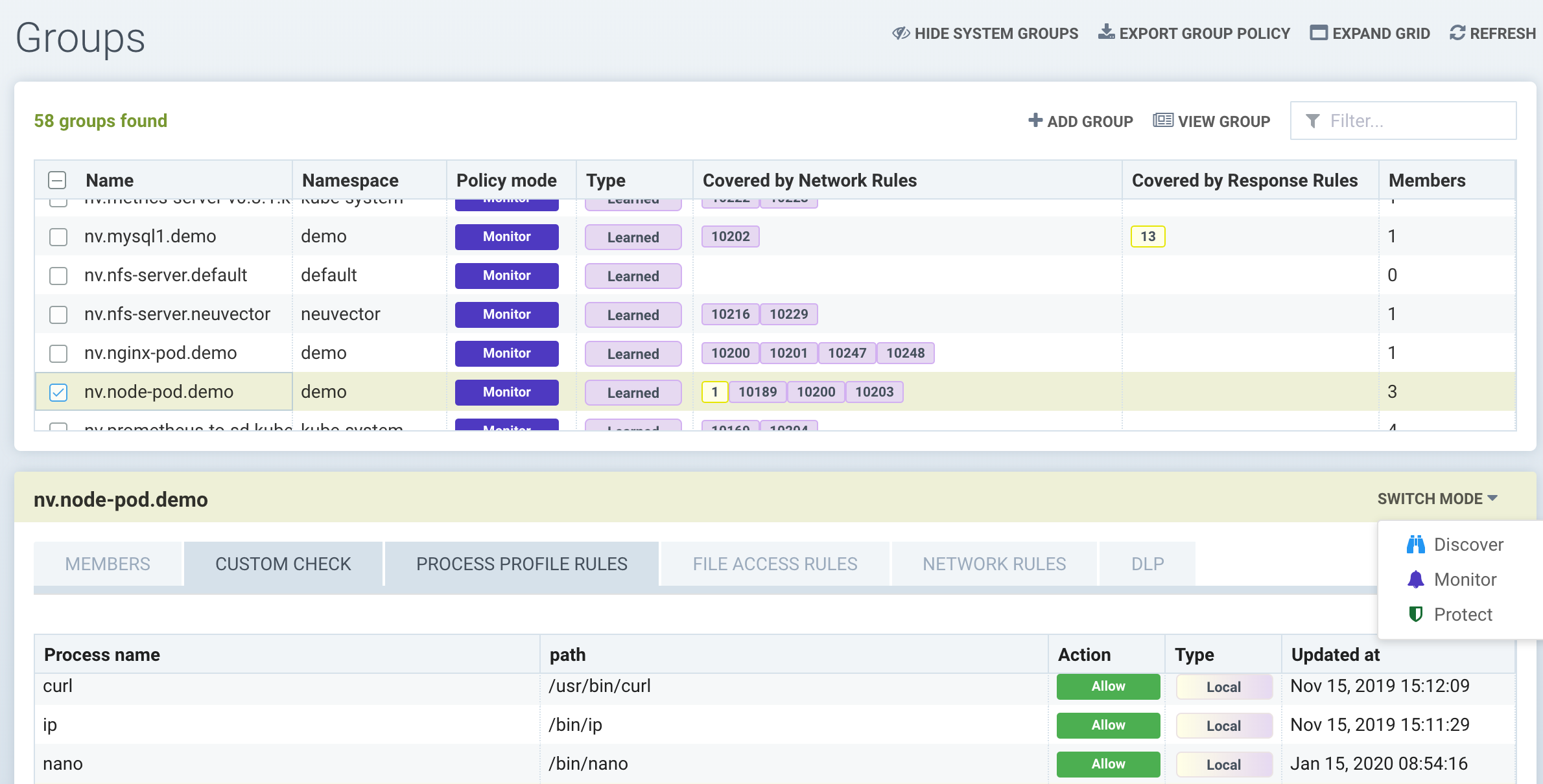Select Discover mode binoculars icon
Screen dimensions: 1543x784
(1416, 544)
